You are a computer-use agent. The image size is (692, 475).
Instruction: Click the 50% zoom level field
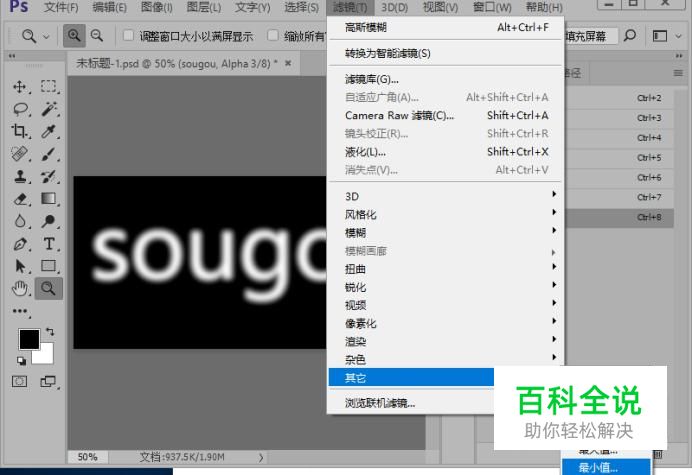[x=87, y=457]
